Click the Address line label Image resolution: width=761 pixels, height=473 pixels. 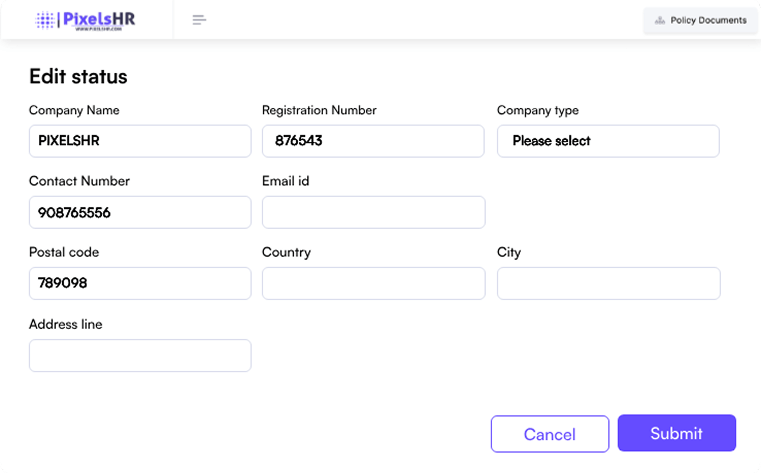pos(65,324)
